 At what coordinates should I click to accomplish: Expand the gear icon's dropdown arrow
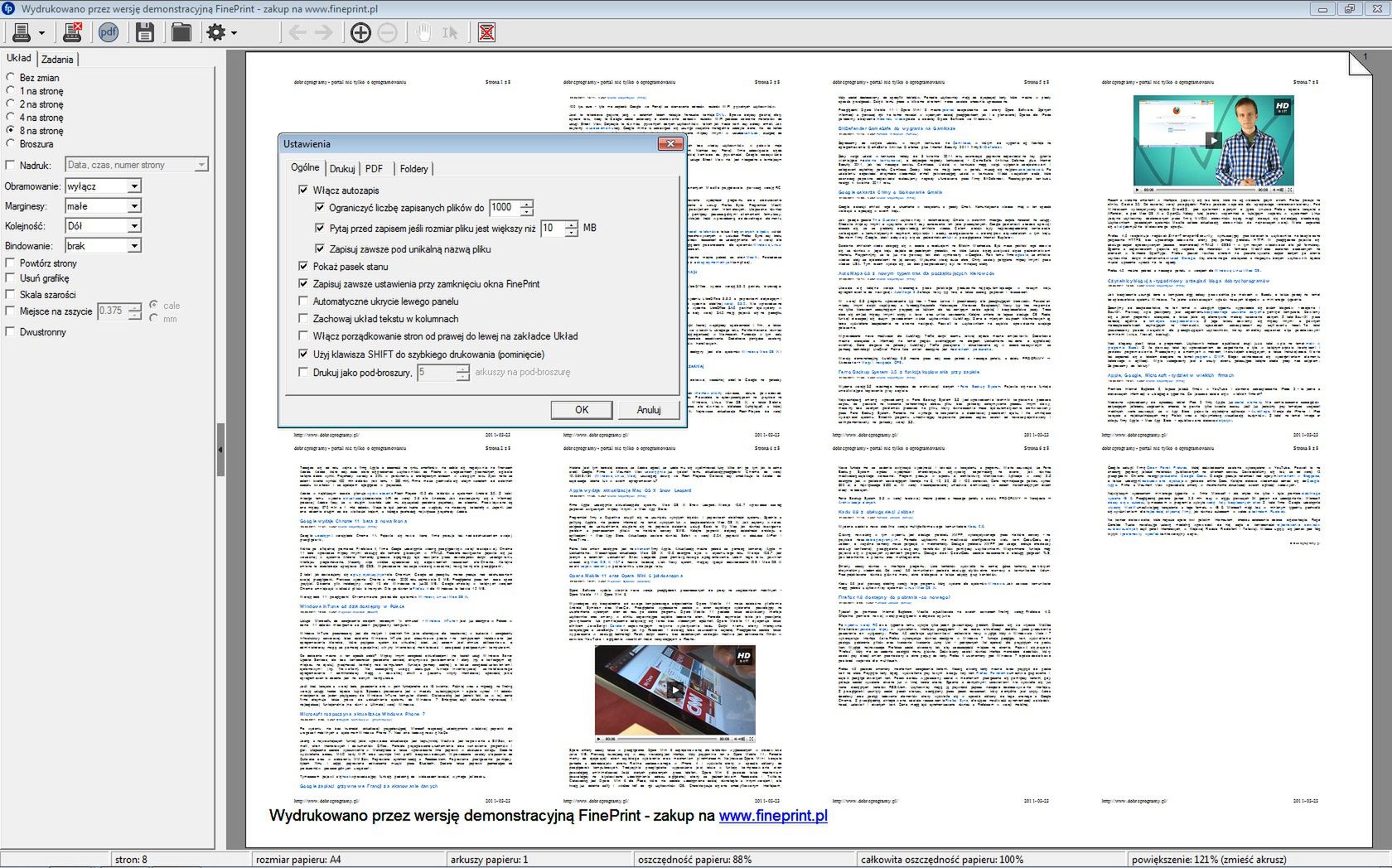(x=234, y=33)
